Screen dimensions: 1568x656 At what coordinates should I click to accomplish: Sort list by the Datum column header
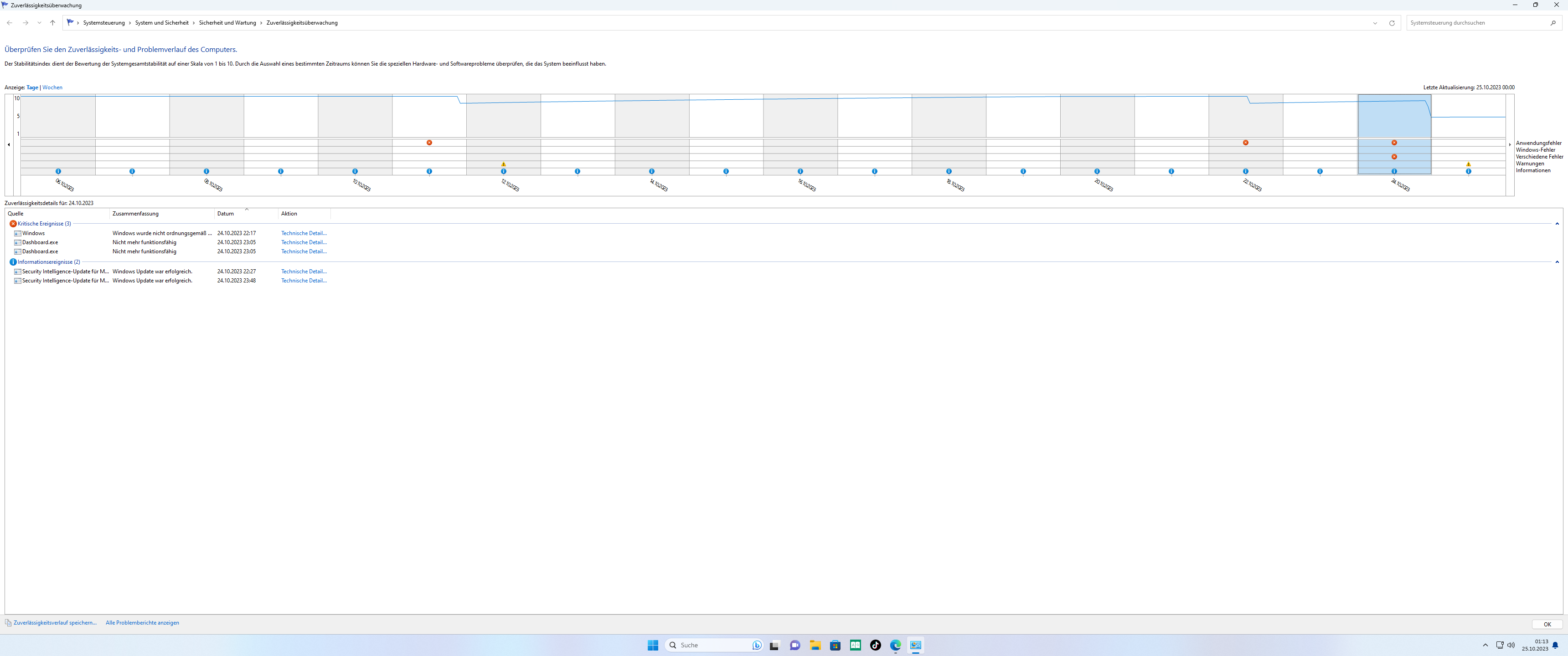(226, 214)
